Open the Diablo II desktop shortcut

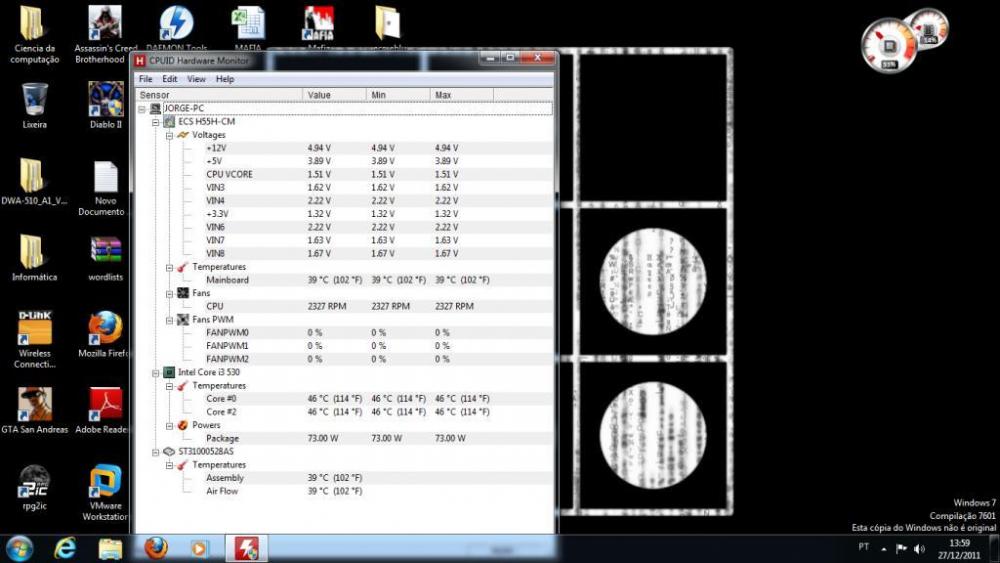(x=105, y=100)
